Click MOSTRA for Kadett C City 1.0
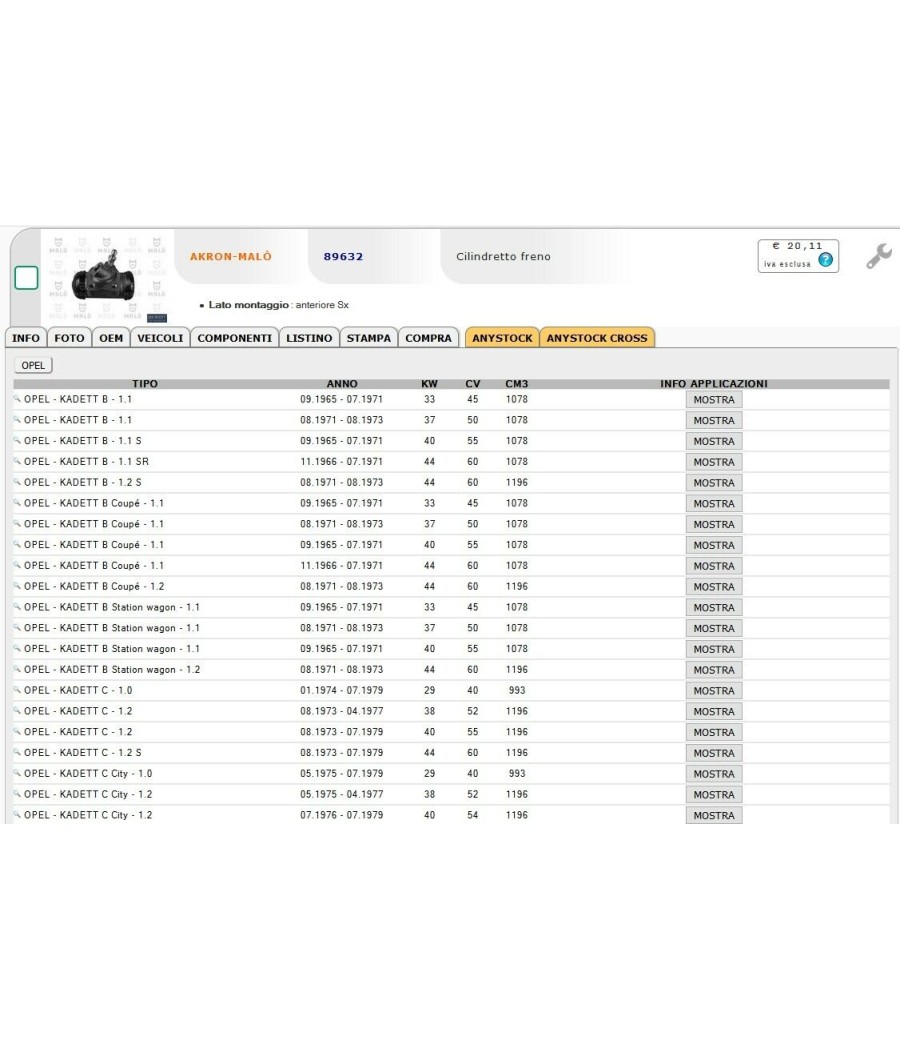This screenshot has width=900, height=1050. coord(714,773)
